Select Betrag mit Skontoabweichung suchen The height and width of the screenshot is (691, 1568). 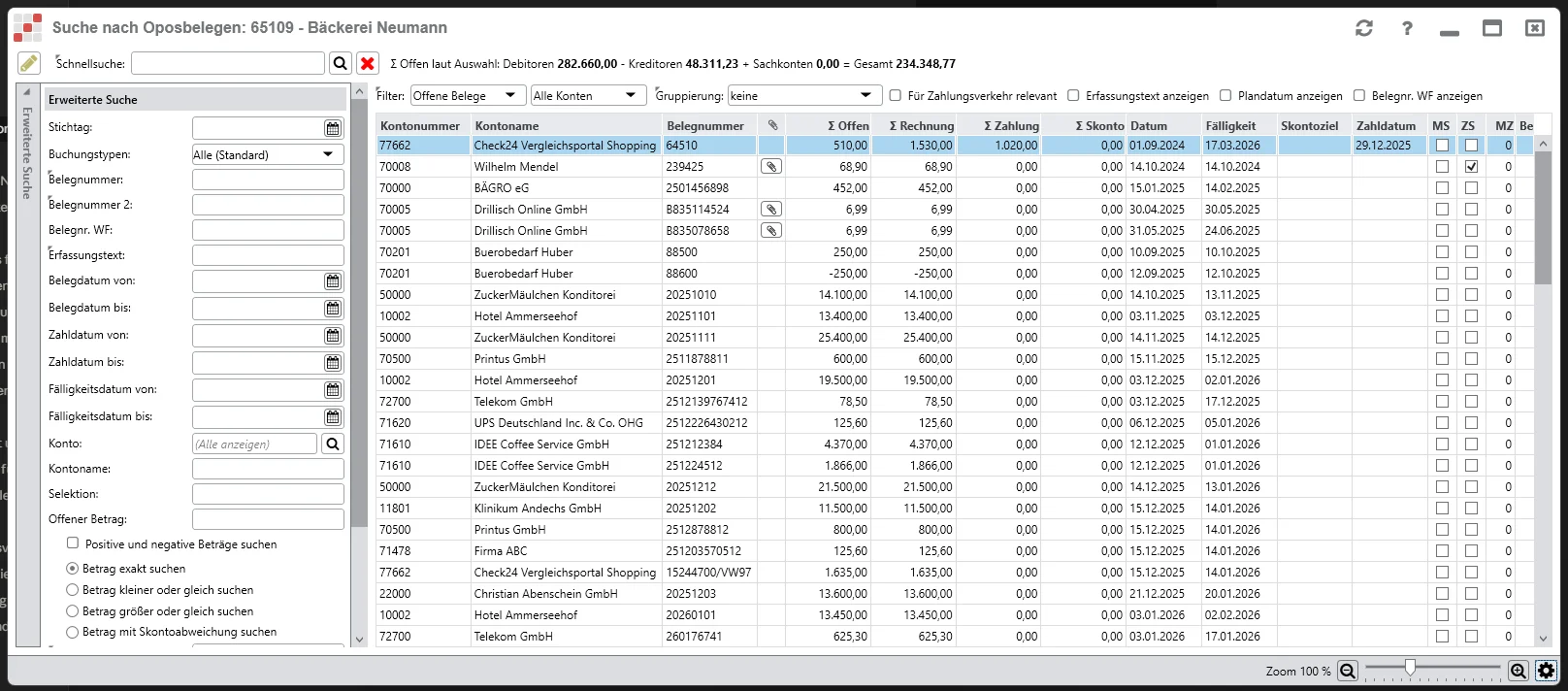72,632
